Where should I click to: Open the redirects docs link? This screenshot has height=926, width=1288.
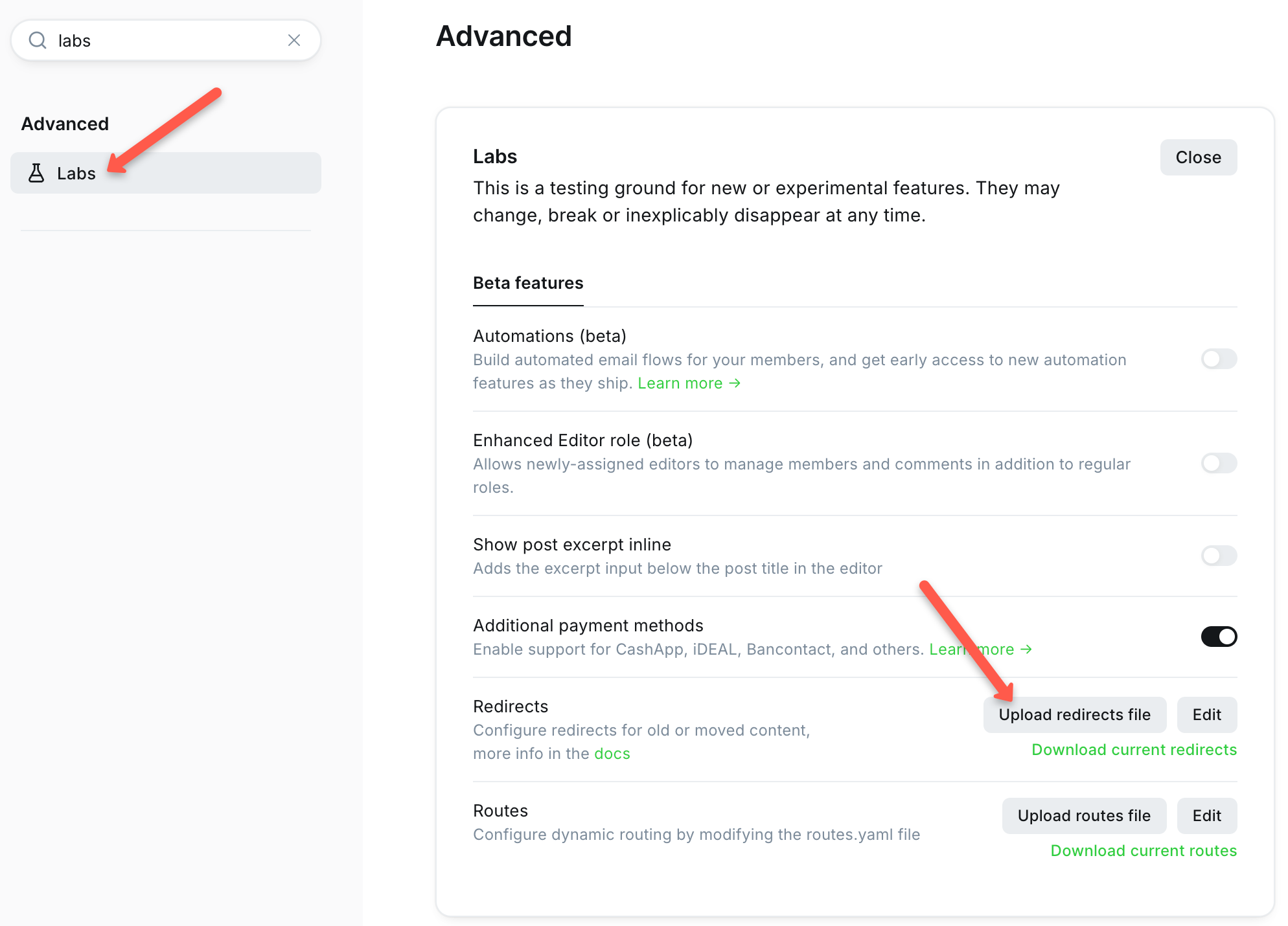tap(612, 754)
